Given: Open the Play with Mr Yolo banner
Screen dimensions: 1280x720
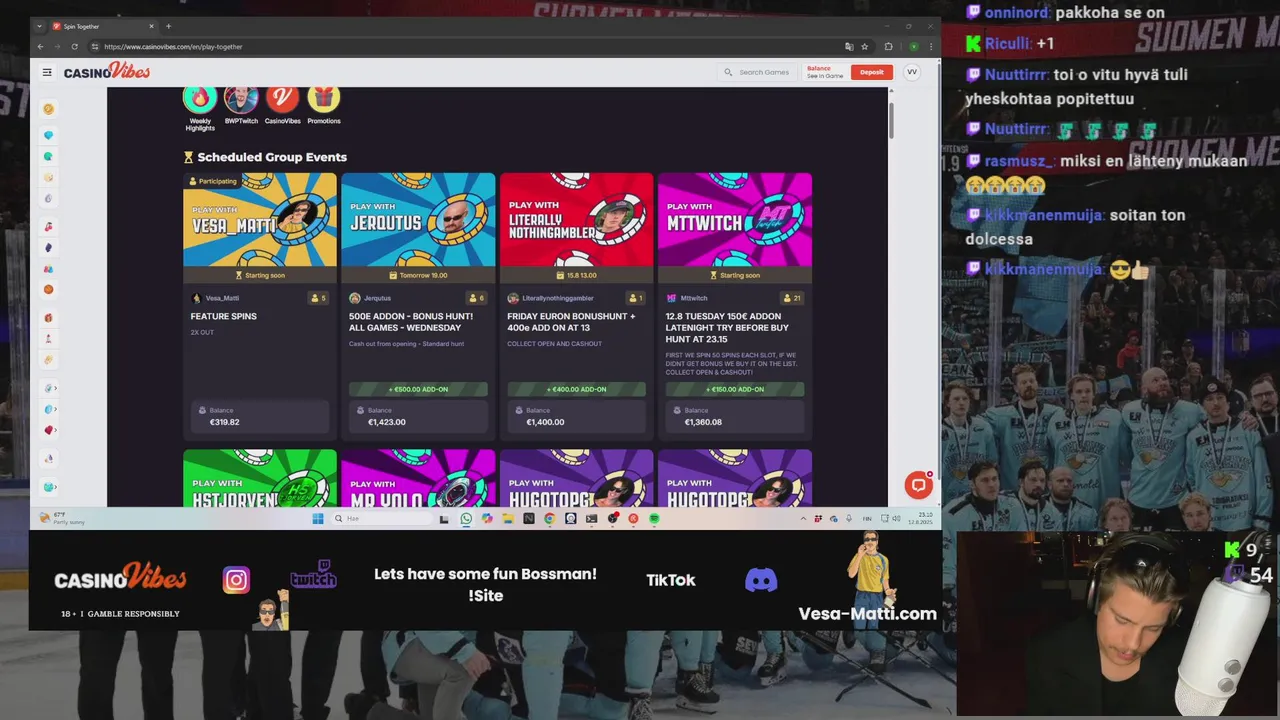Looking at the screenshot, I should 418,478.
